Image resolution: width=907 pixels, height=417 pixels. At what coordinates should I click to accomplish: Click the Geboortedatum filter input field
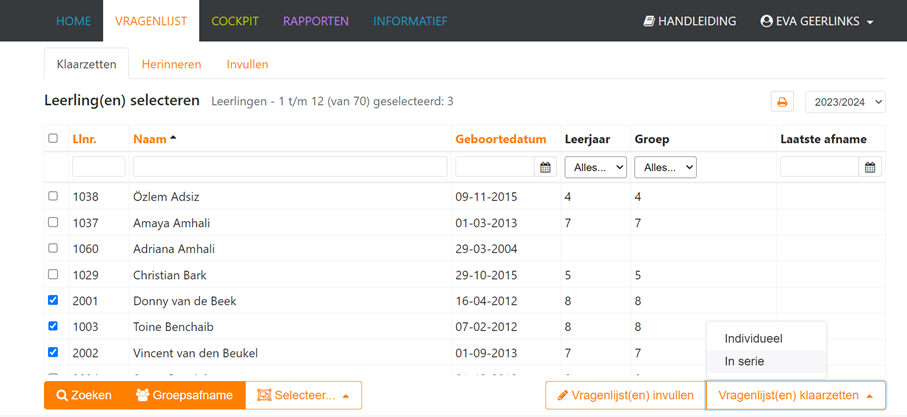coord(495,167)
